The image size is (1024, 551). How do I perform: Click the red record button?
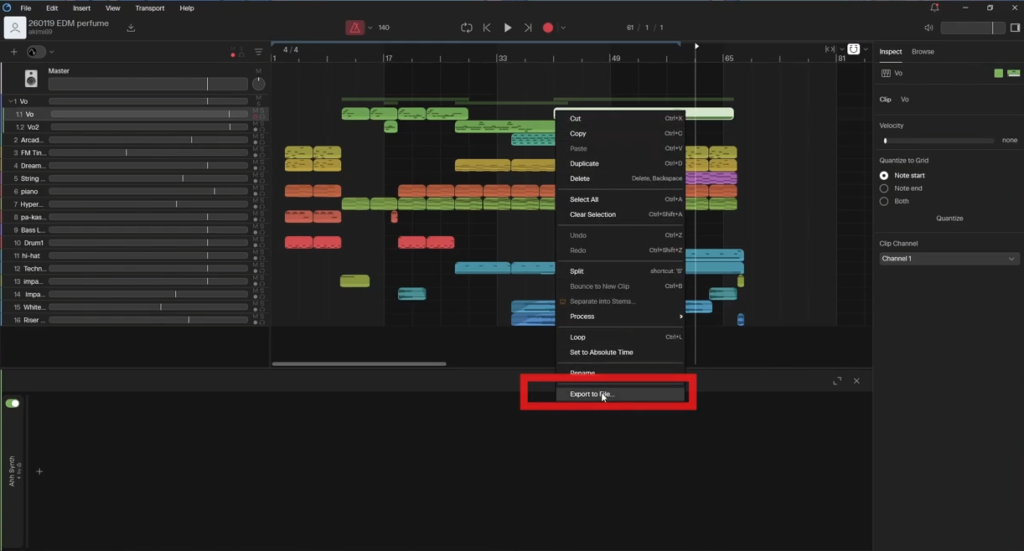pos(548,28)
